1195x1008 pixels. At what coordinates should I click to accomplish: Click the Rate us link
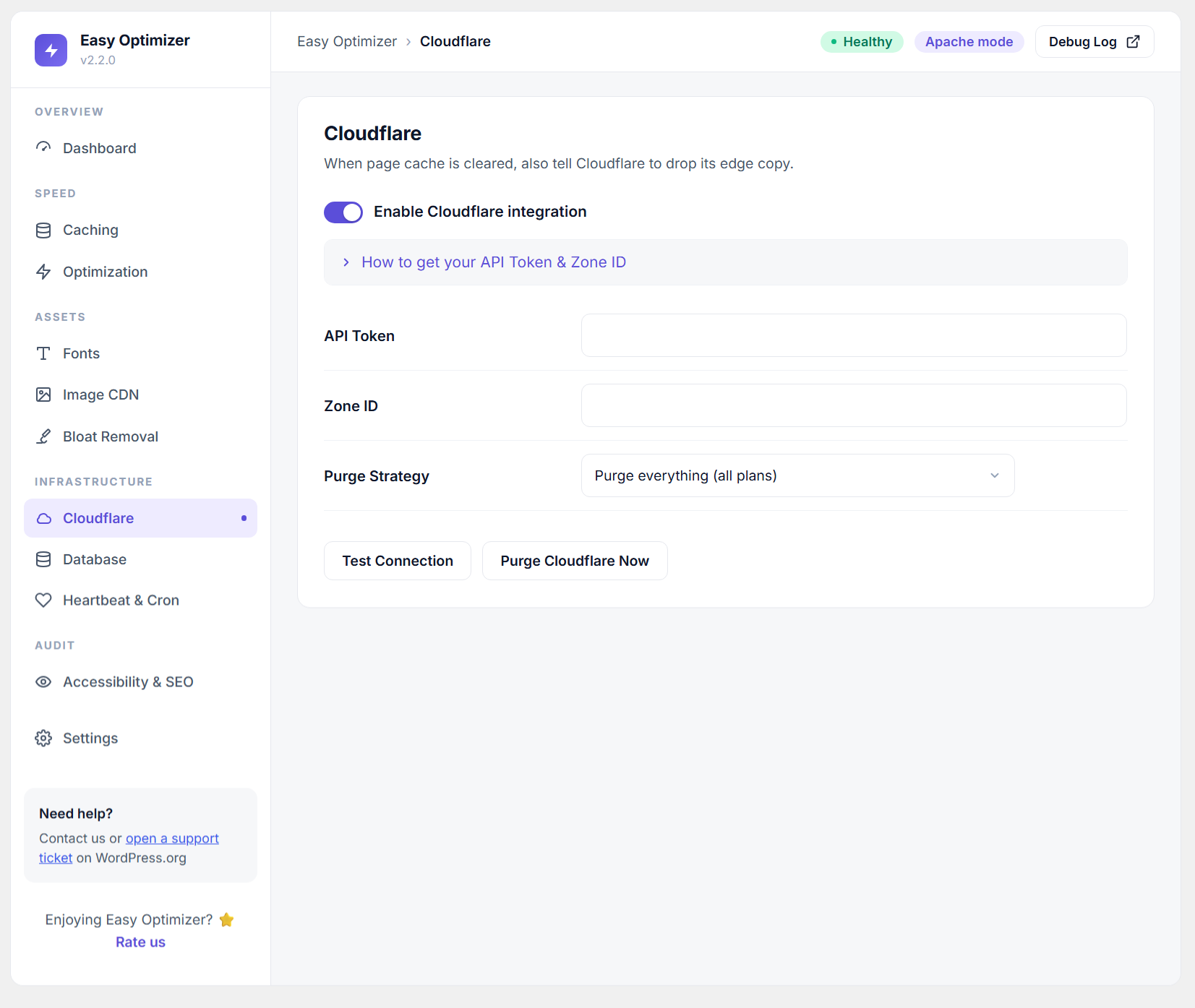(x=140, y=942)
